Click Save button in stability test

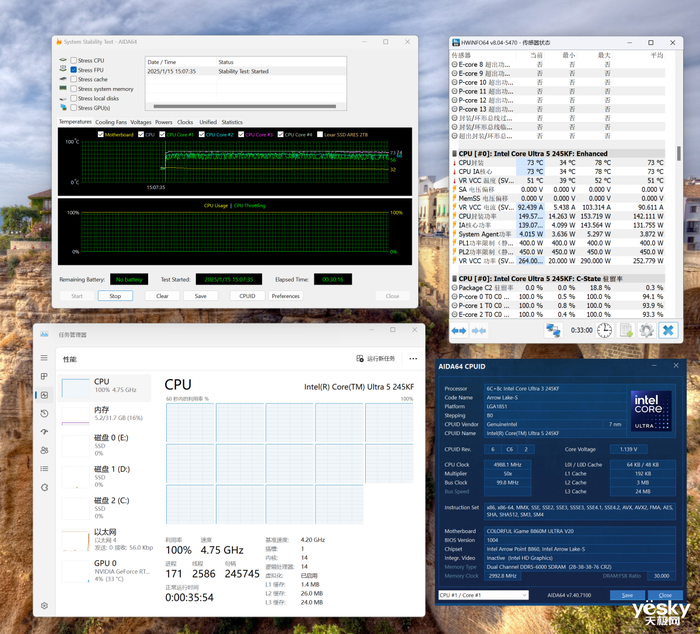200,296
